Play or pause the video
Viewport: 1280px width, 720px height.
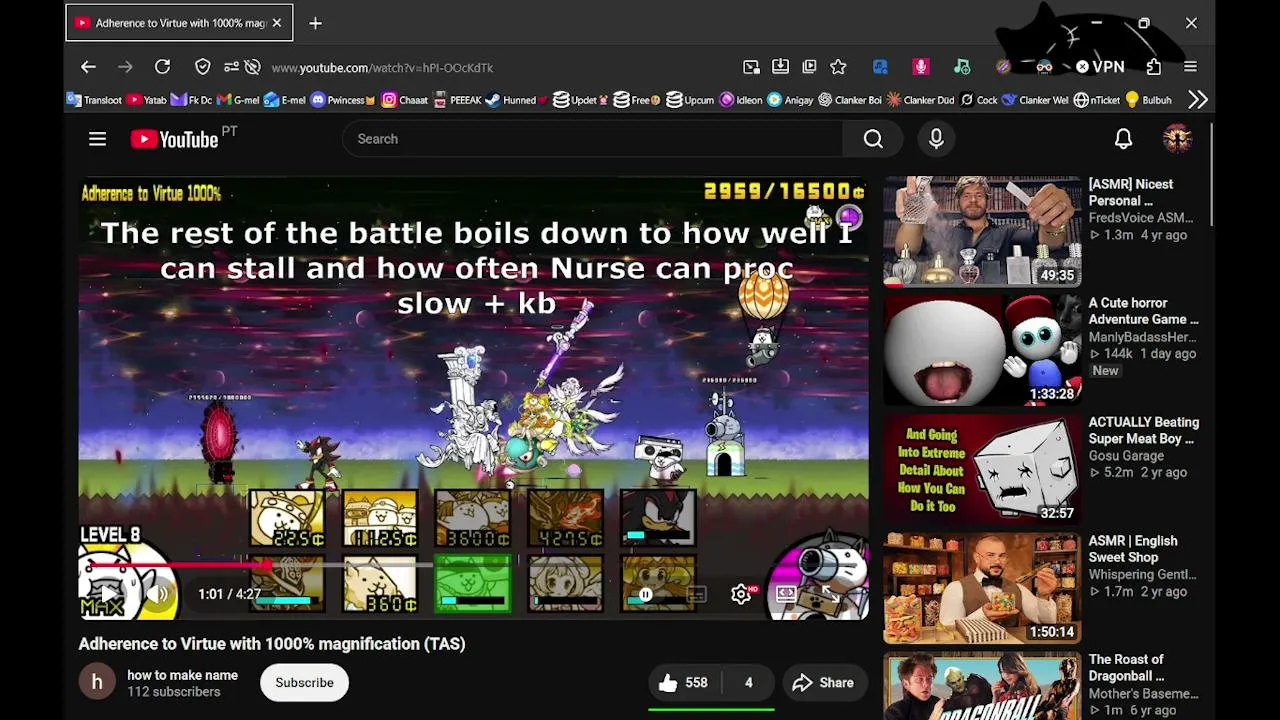109,595
